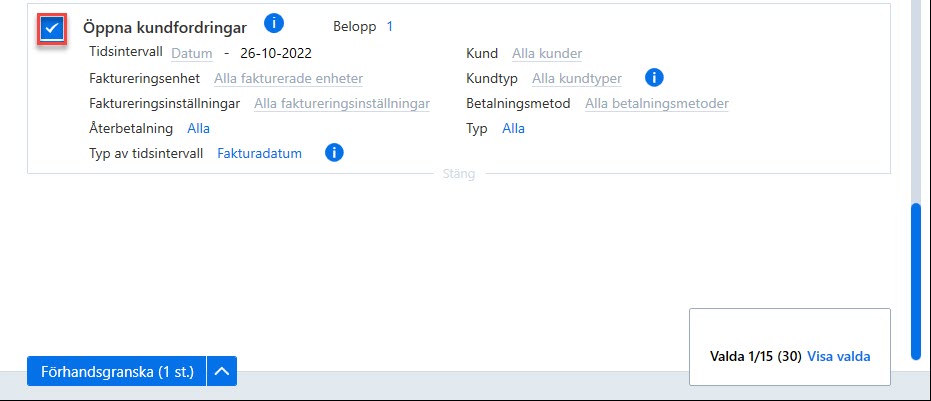Click the Betalningsmetod label
The image size is (931, 401).
(x=518, y=103)
